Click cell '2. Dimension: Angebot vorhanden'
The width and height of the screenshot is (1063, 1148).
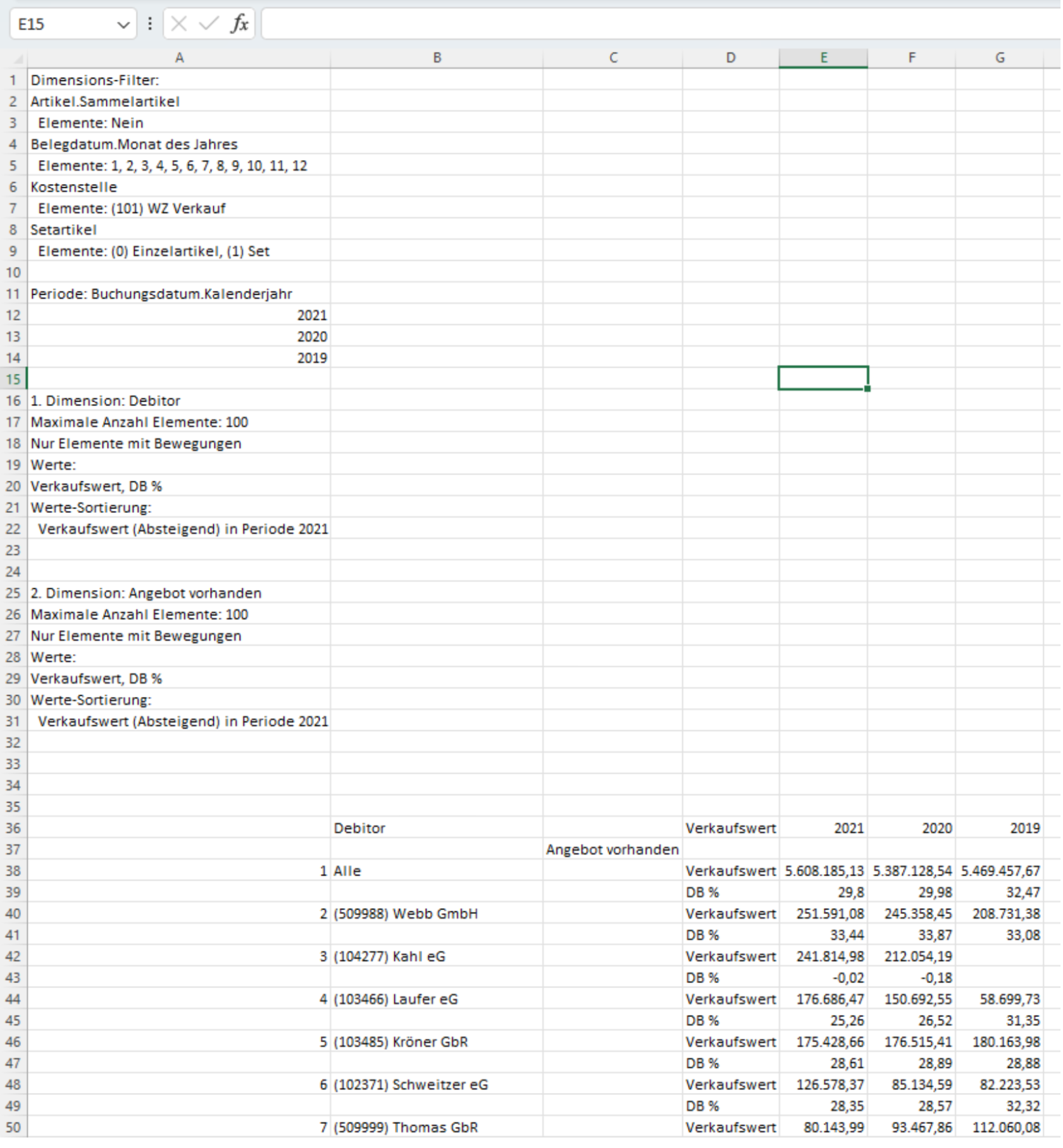click(179, 593)
